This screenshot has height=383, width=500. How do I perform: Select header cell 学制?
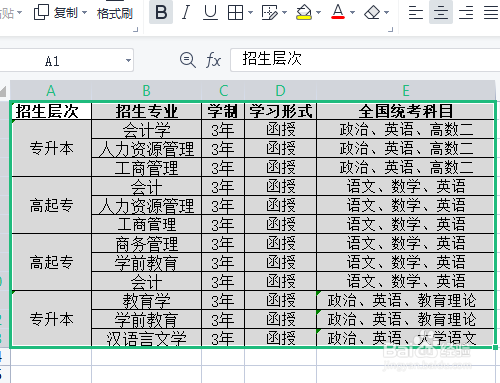click(x=223, y=111)
